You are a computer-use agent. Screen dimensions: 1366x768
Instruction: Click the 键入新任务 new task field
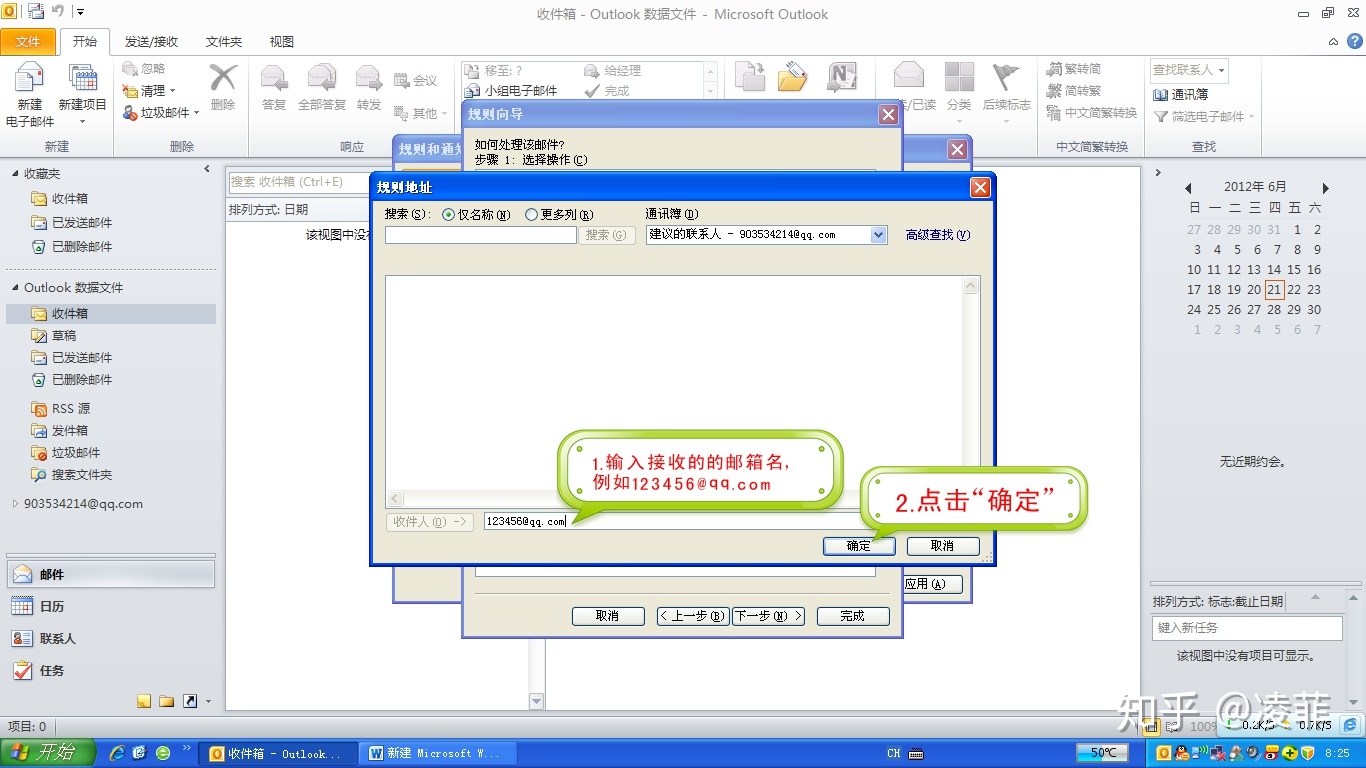(x=1247, y=628)
